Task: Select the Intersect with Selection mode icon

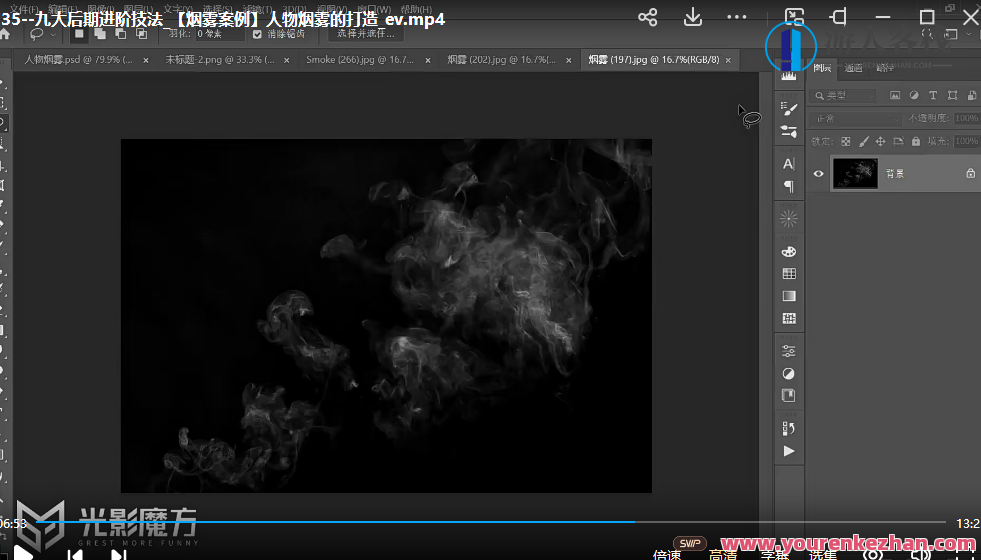Action: pyautogui.click(x=141, y=34)
